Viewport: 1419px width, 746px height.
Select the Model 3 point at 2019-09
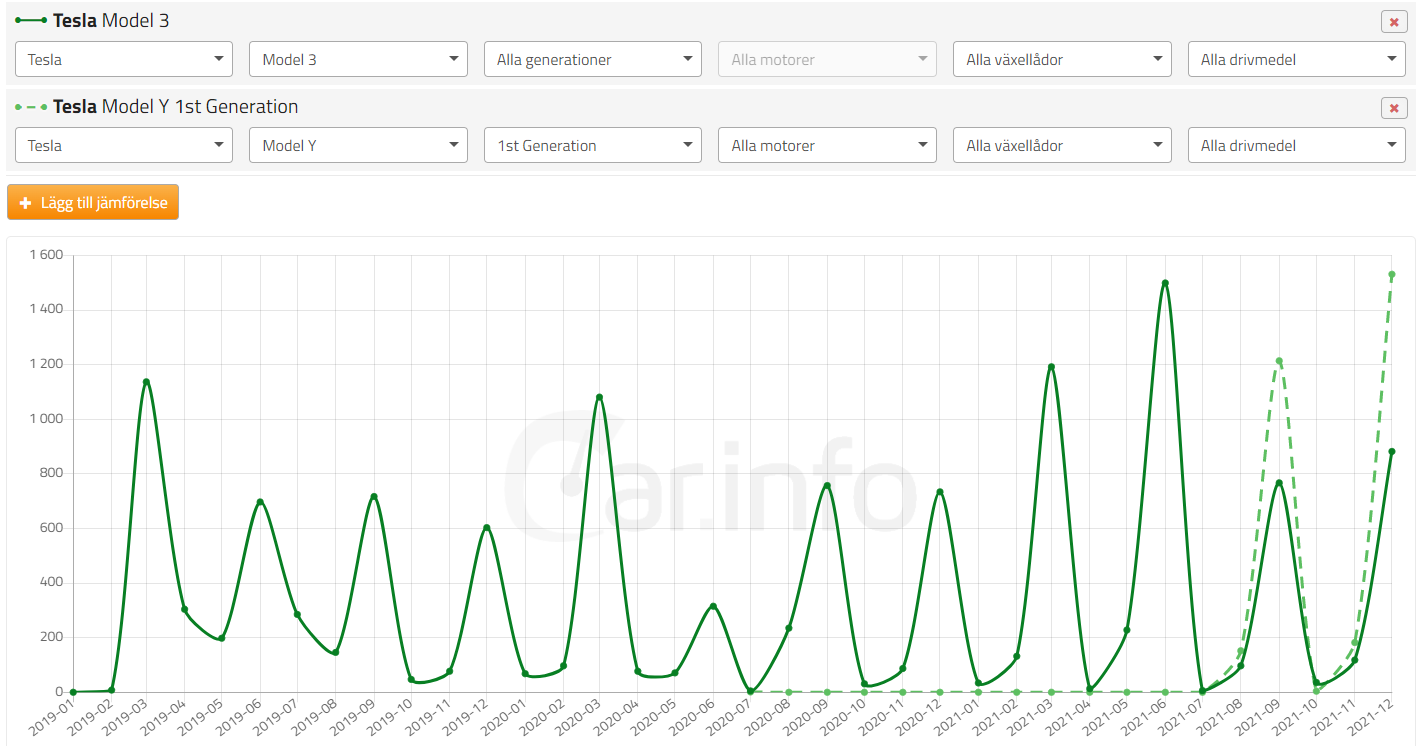[373, 496]
